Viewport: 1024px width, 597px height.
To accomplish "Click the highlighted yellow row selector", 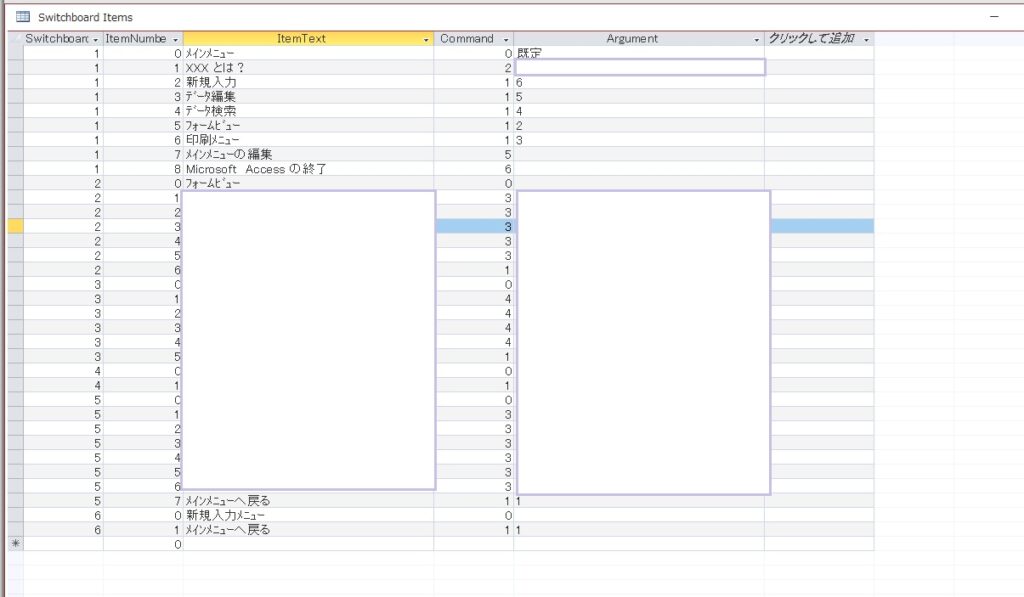I will click(16, 227).
